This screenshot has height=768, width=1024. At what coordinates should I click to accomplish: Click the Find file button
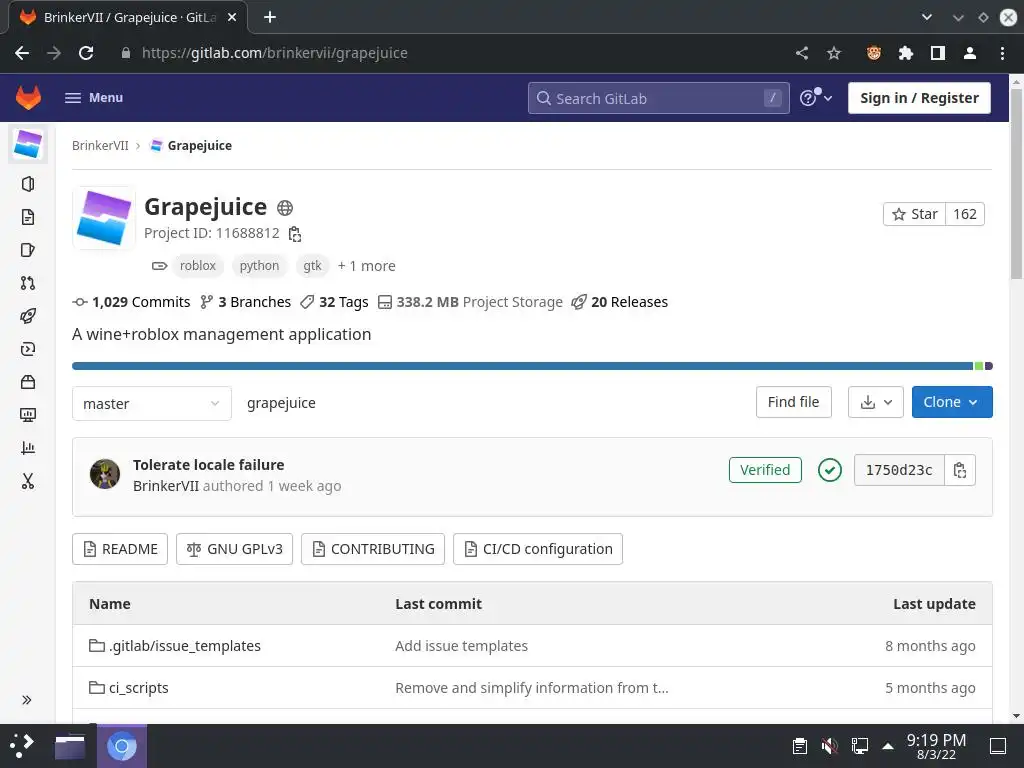[x=793, y=402]
